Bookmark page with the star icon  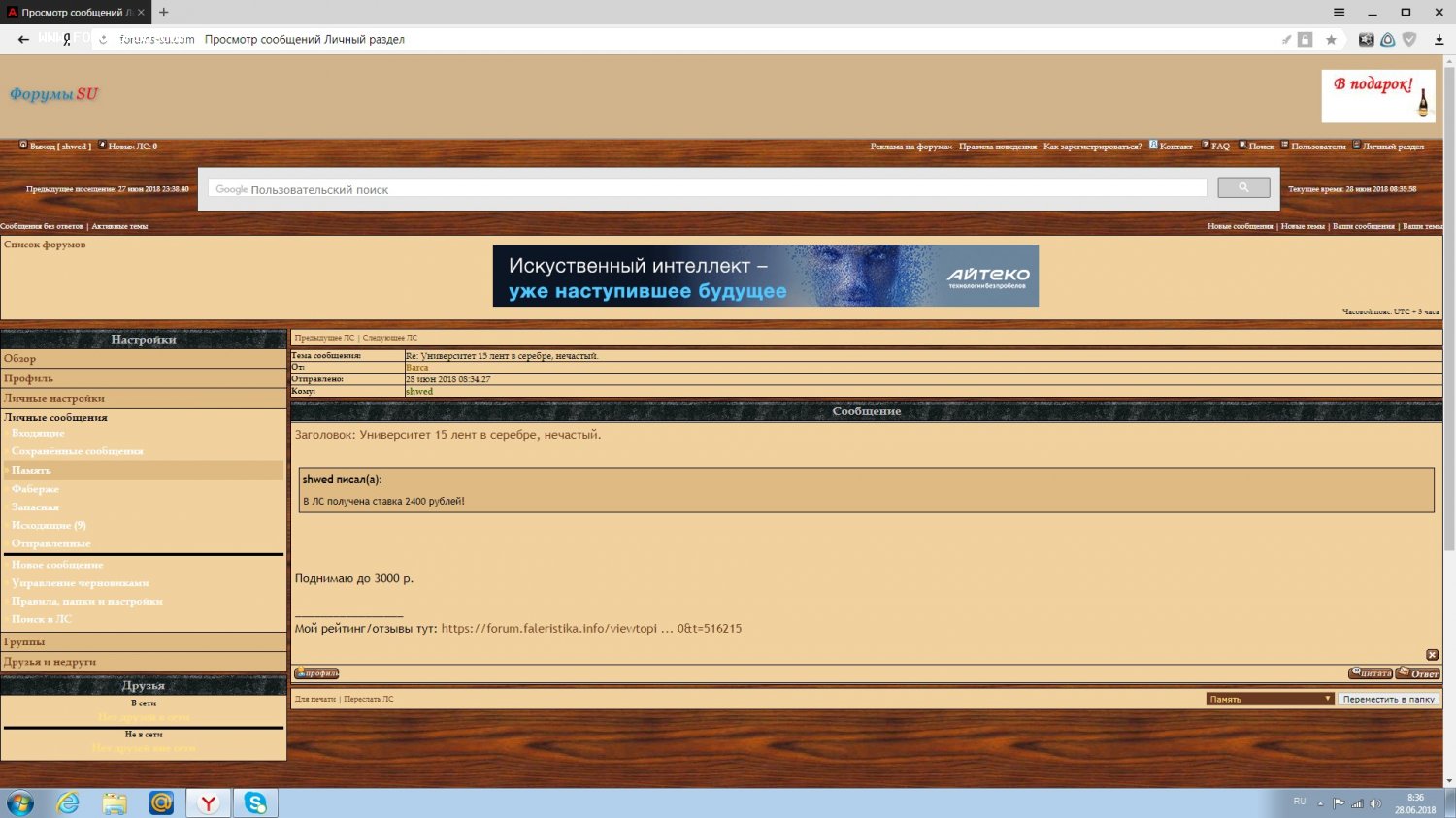click(1331, 40)
